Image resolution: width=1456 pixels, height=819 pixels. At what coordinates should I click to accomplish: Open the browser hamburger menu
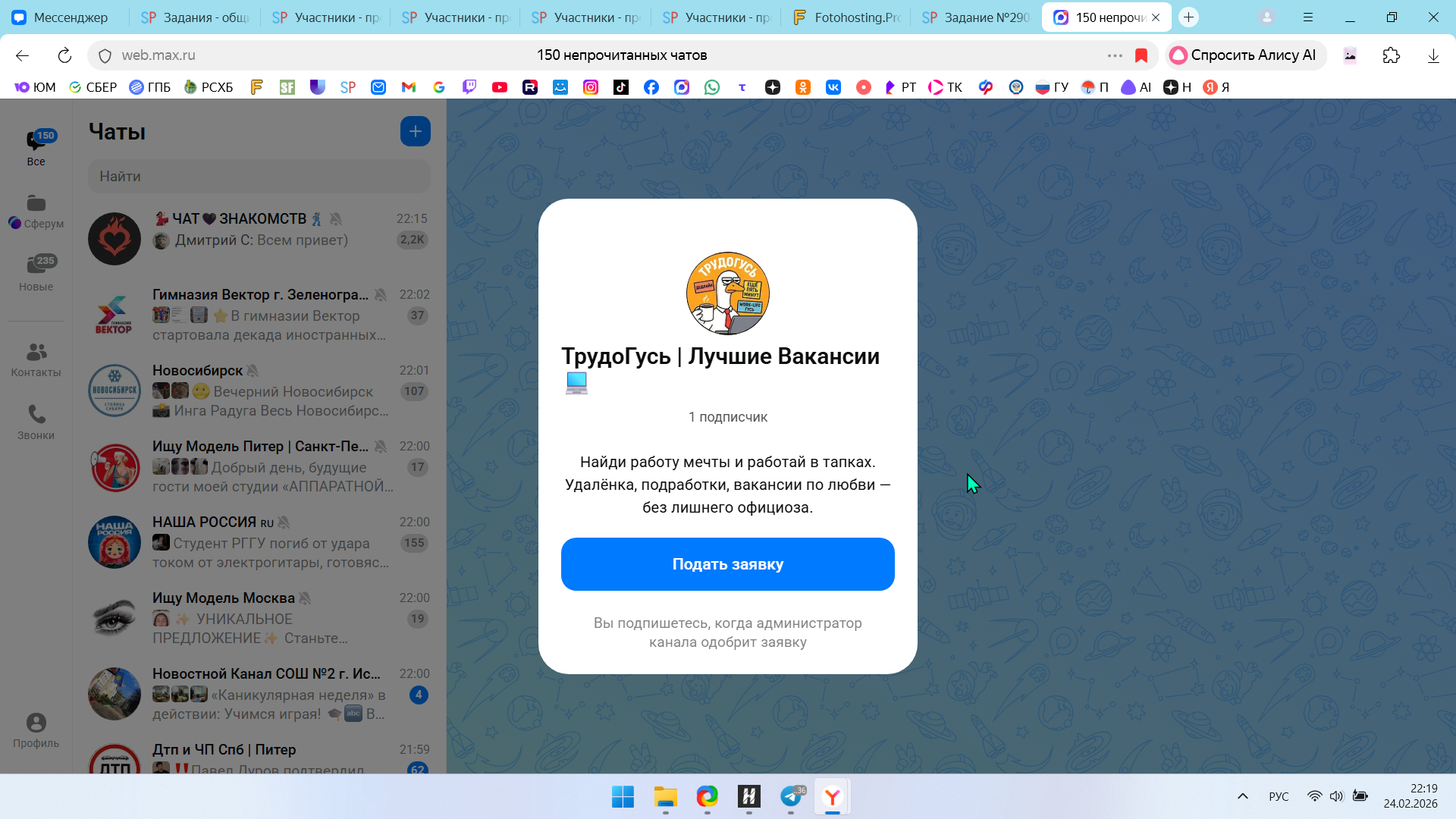click(x=1308, y=17)
